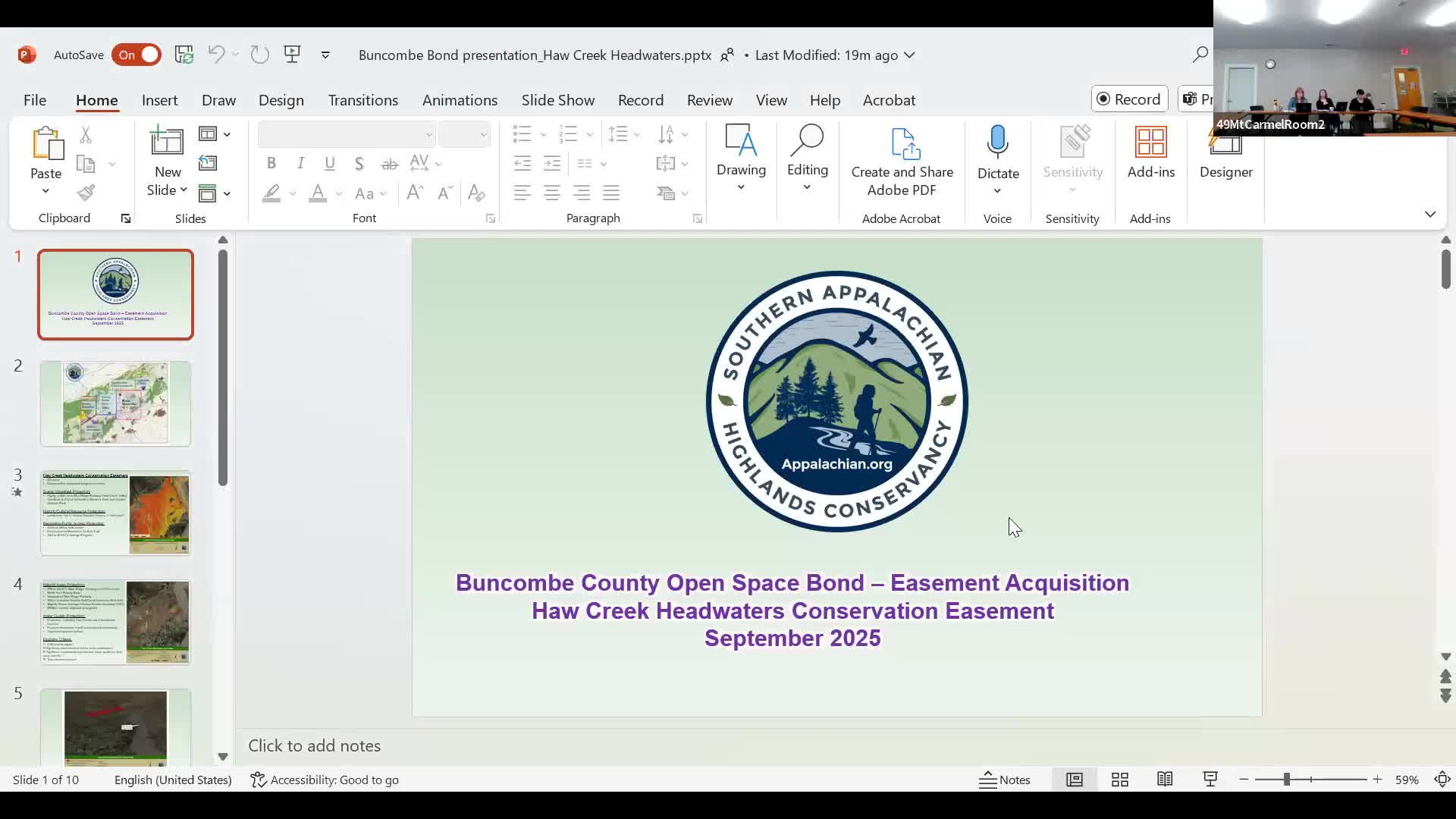Toggle AutoSave switch off
The width and height of the screenshot is (1456, 819).
pos(136,55)
